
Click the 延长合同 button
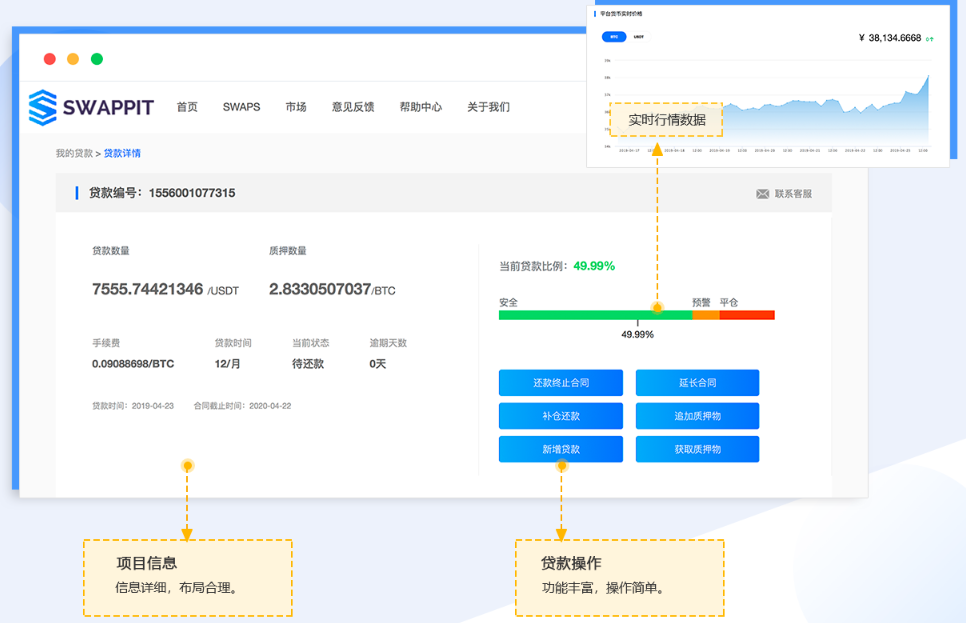697,383
